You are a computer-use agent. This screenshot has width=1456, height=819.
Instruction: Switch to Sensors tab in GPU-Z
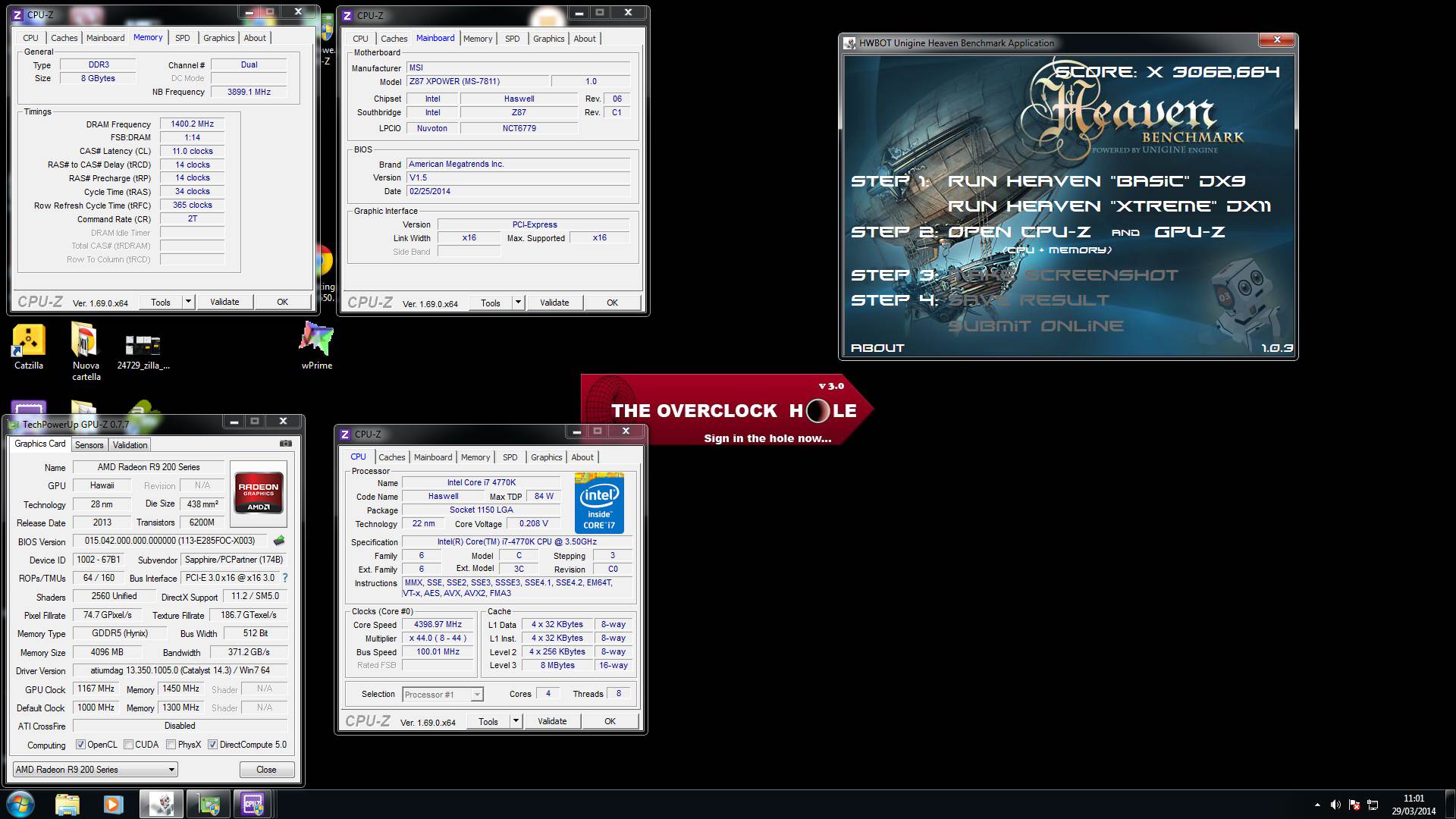coord(89,445)
